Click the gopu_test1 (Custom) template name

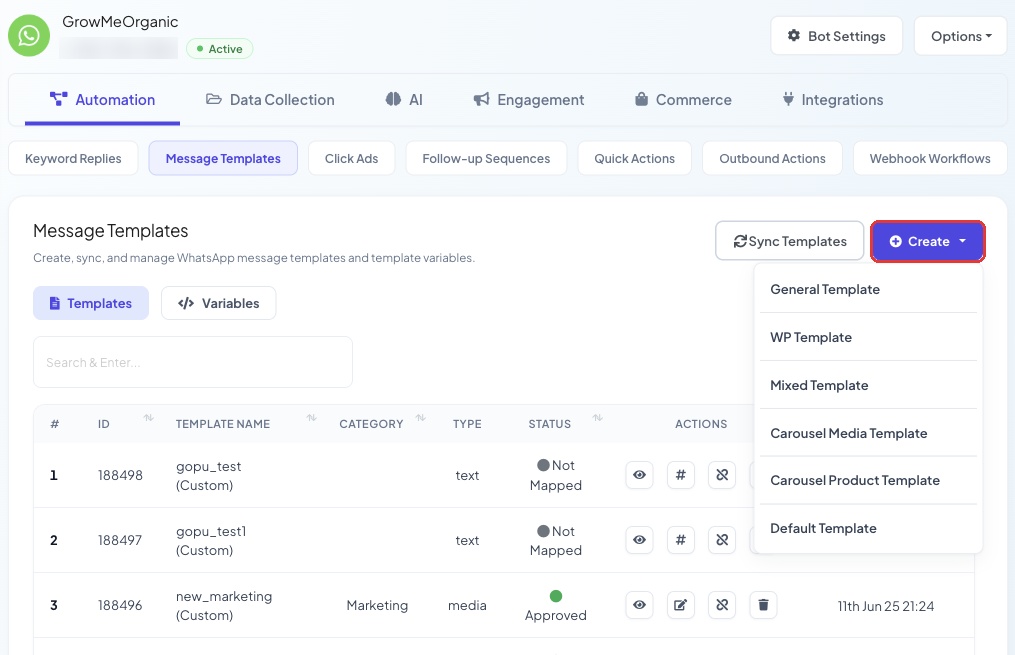(211, 540)
